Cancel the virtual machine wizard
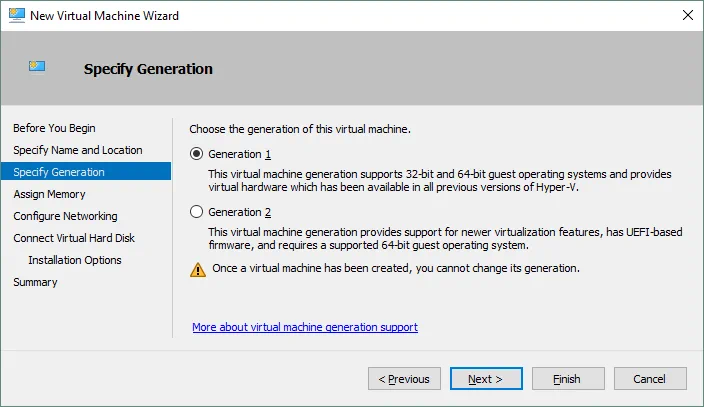Image resolution: width=704 pixels, height=407 pixels. 650,379
